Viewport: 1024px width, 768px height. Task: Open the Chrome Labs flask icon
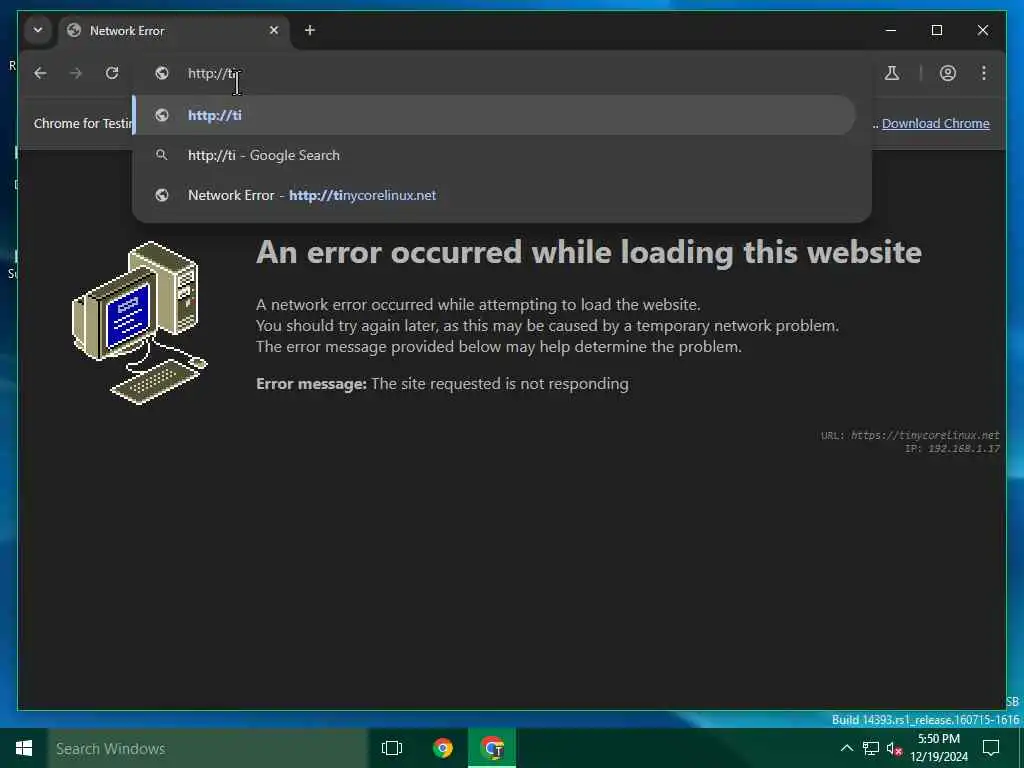pyautogui.click(x=891, y=73)
